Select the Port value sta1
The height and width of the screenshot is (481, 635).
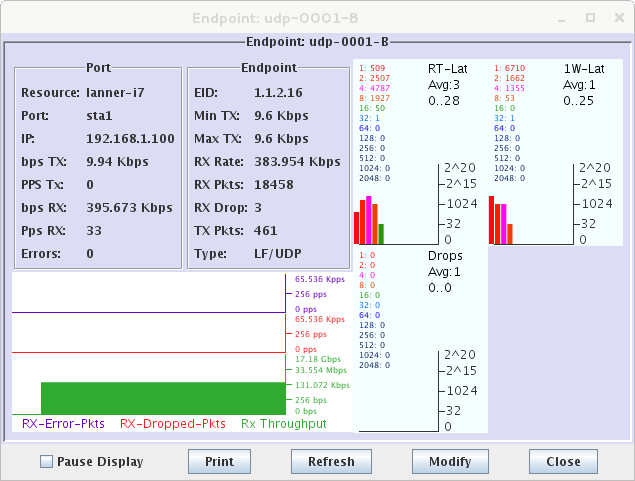pyautogui.click(x=99, y=116)
